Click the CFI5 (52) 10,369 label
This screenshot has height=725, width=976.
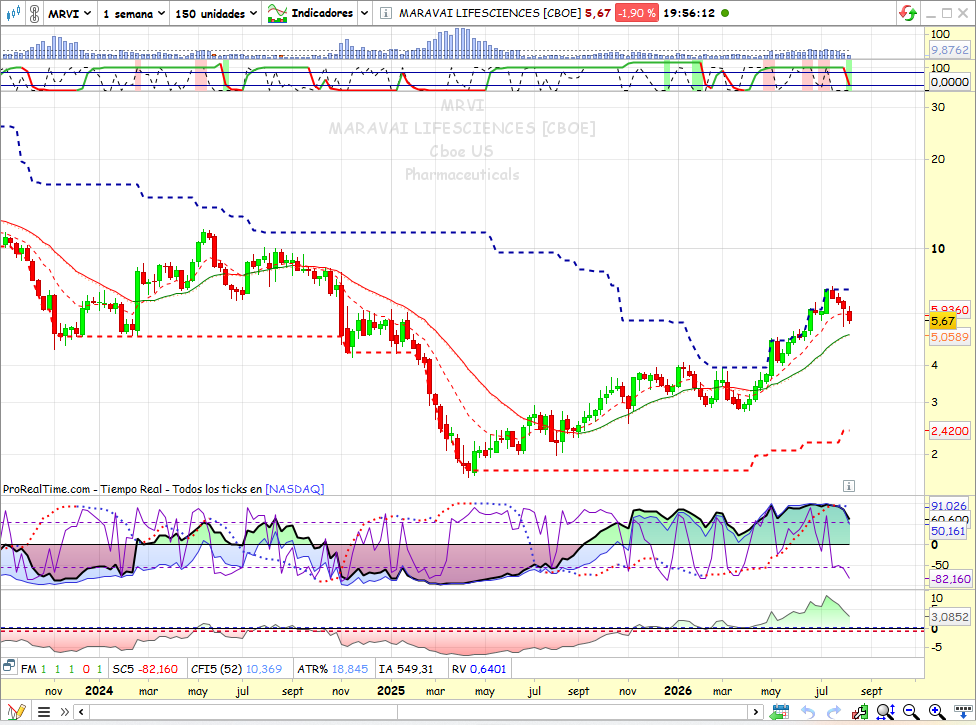237,669
